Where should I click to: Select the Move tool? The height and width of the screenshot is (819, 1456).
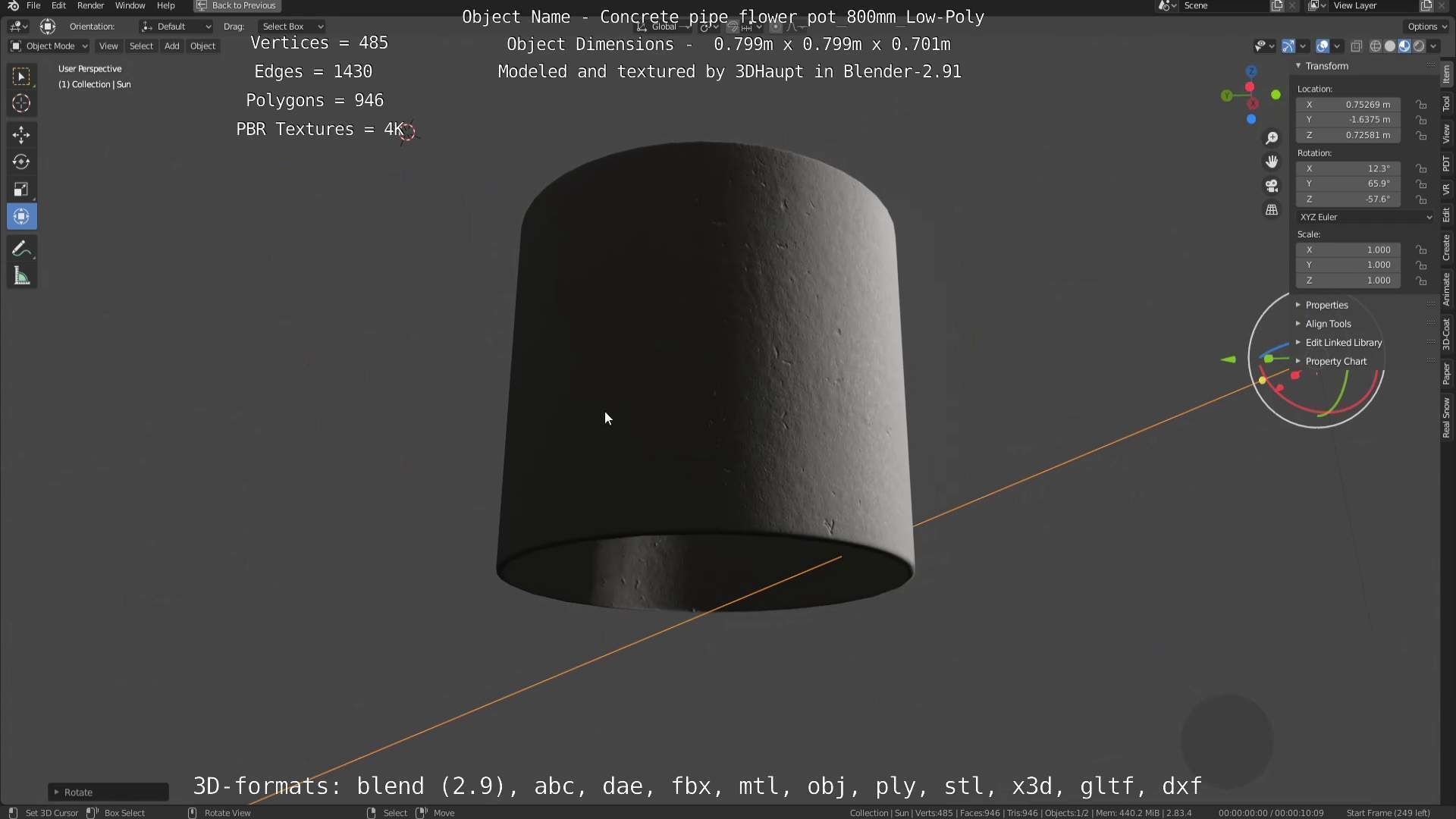21,135
